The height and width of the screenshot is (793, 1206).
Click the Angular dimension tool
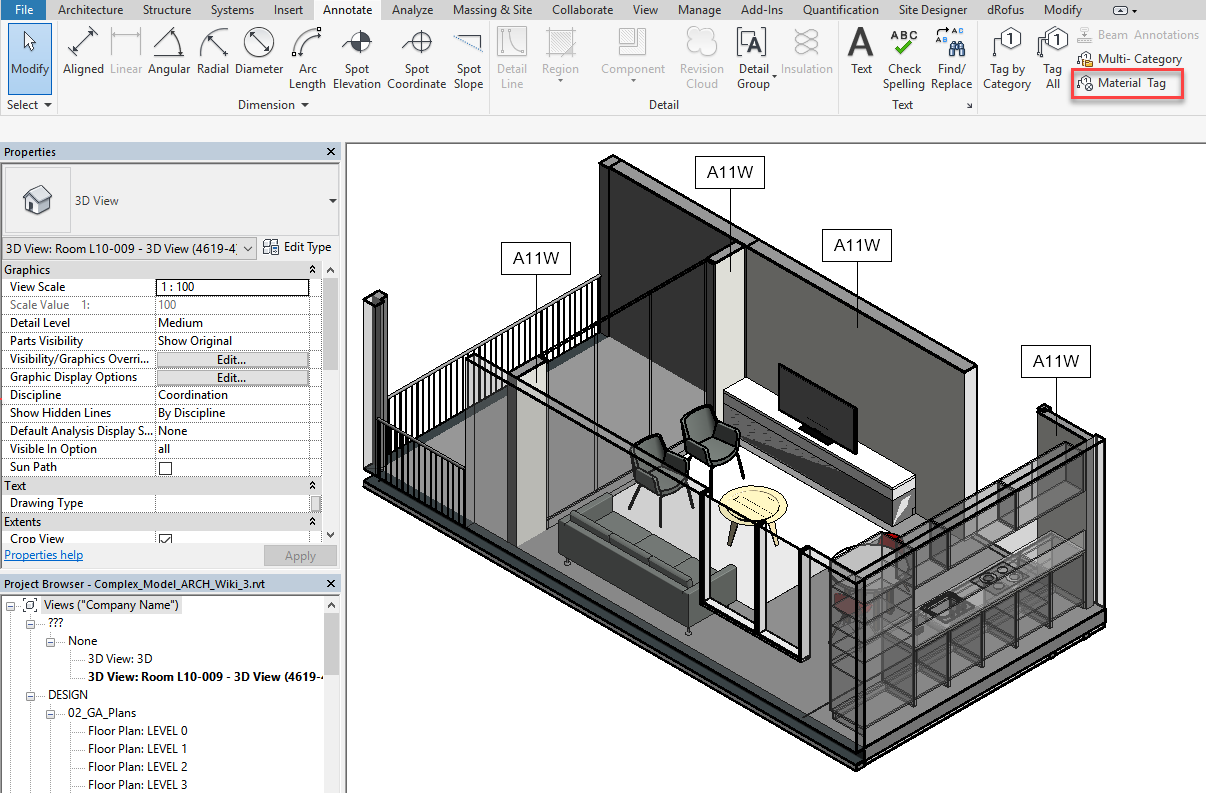pyautogui.click(x=169, y=53)
